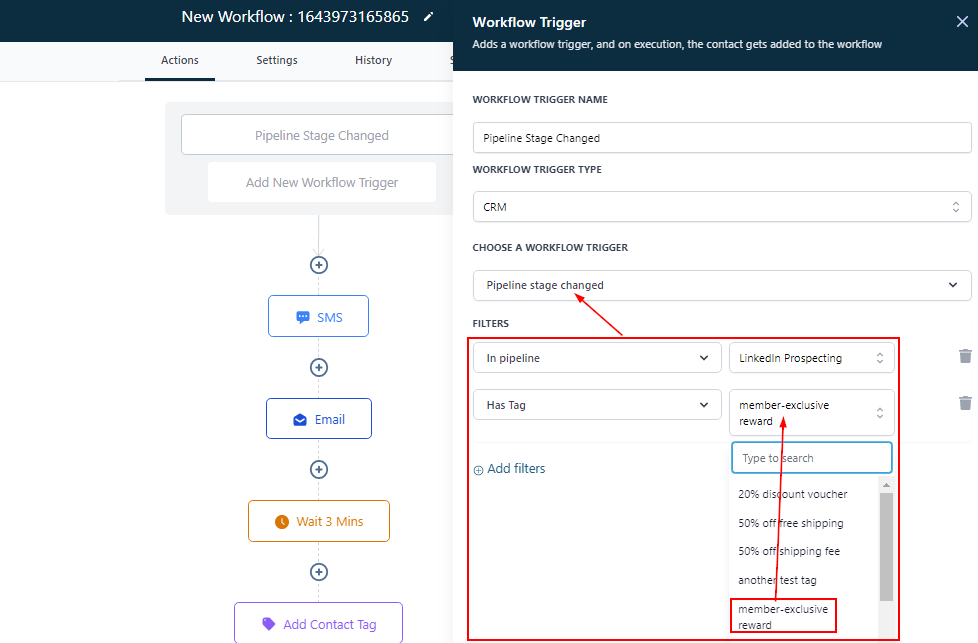Click the Add filters link
This screenshot has width=978, height=643.
click(x=509, y=469)
